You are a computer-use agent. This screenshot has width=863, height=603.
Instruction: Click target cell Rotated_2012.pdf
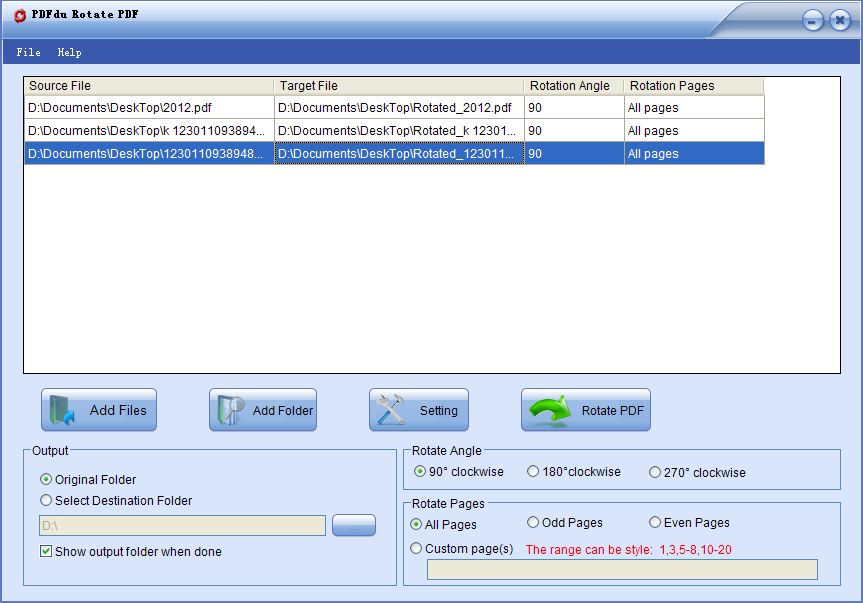[x=399, y=107]
